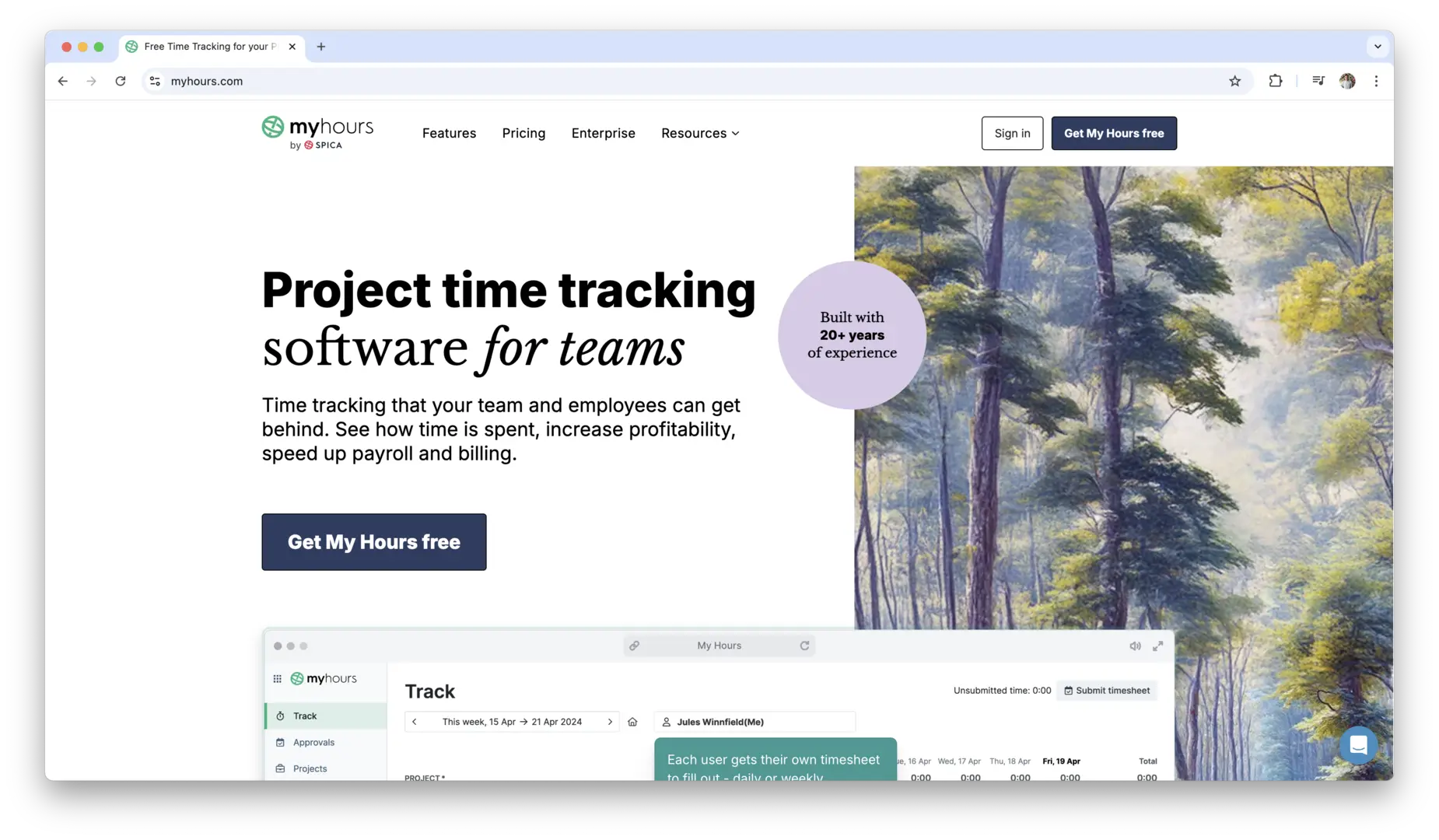Go to next week in demo

pyautogui.click(x=610, y=722)
